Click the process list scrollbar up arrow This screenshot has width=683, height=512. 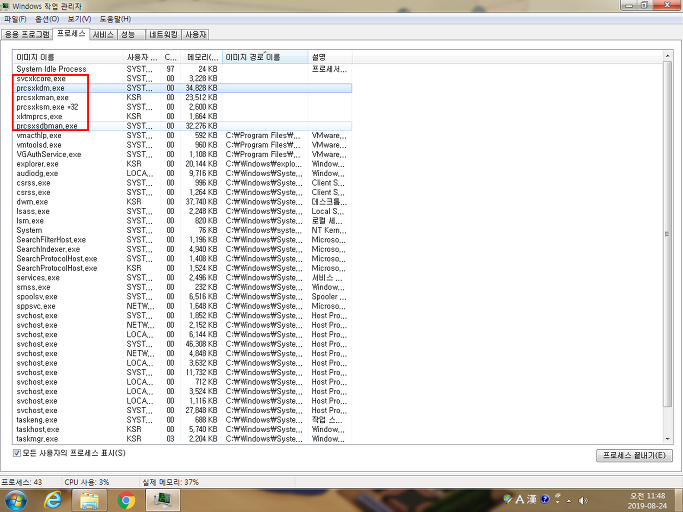667,56
